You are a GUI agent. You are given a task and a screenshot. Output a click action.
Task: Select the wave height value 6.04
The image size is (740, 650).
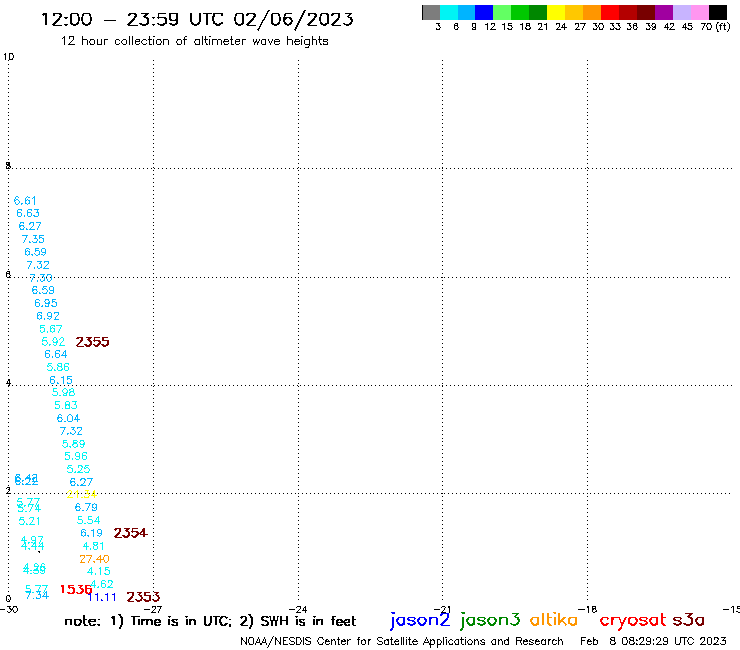(x=68, y=418)
